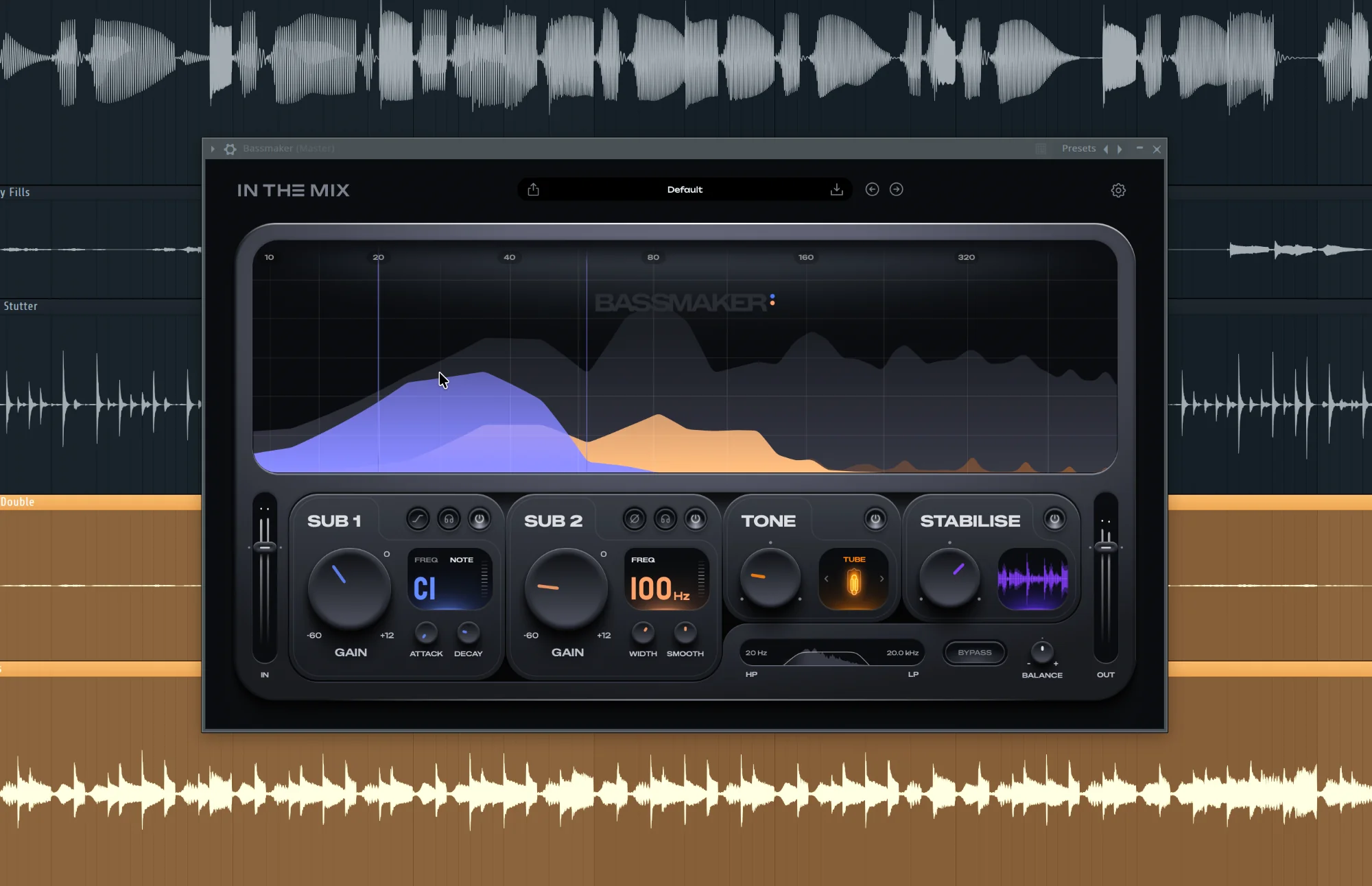This screenshot has height=886, width=1372.
Task: Click the grid icon left of Presets
Action: [x=1041, y=149]
